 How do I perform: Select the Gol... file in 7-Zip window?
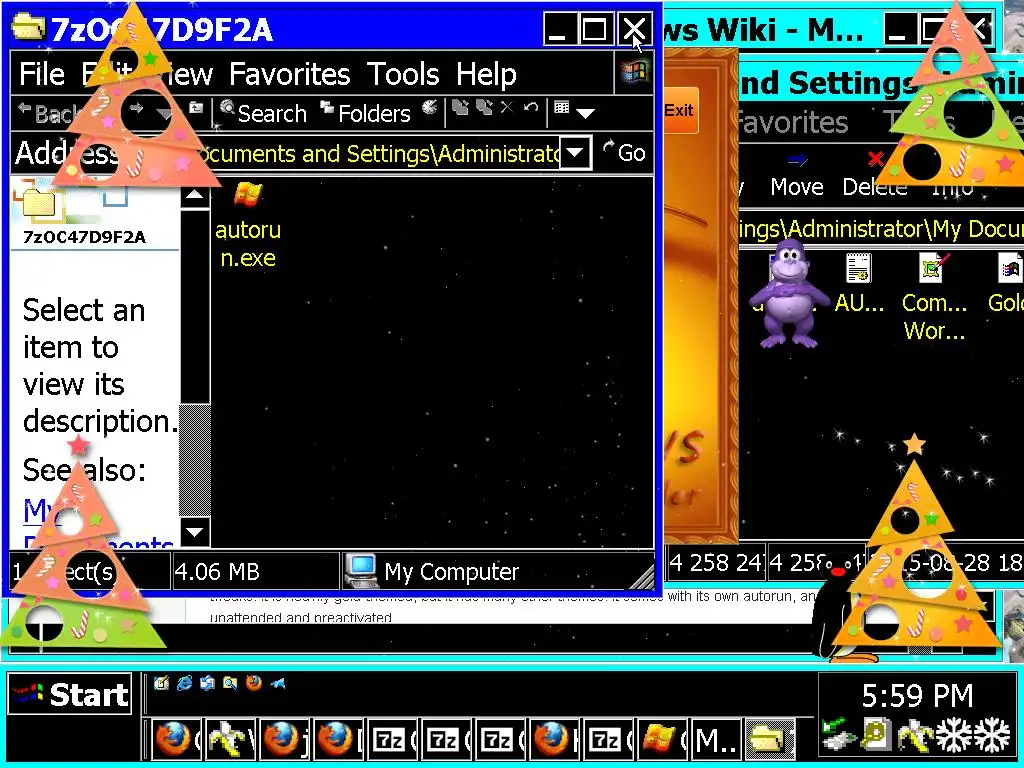coord(1007,283)
